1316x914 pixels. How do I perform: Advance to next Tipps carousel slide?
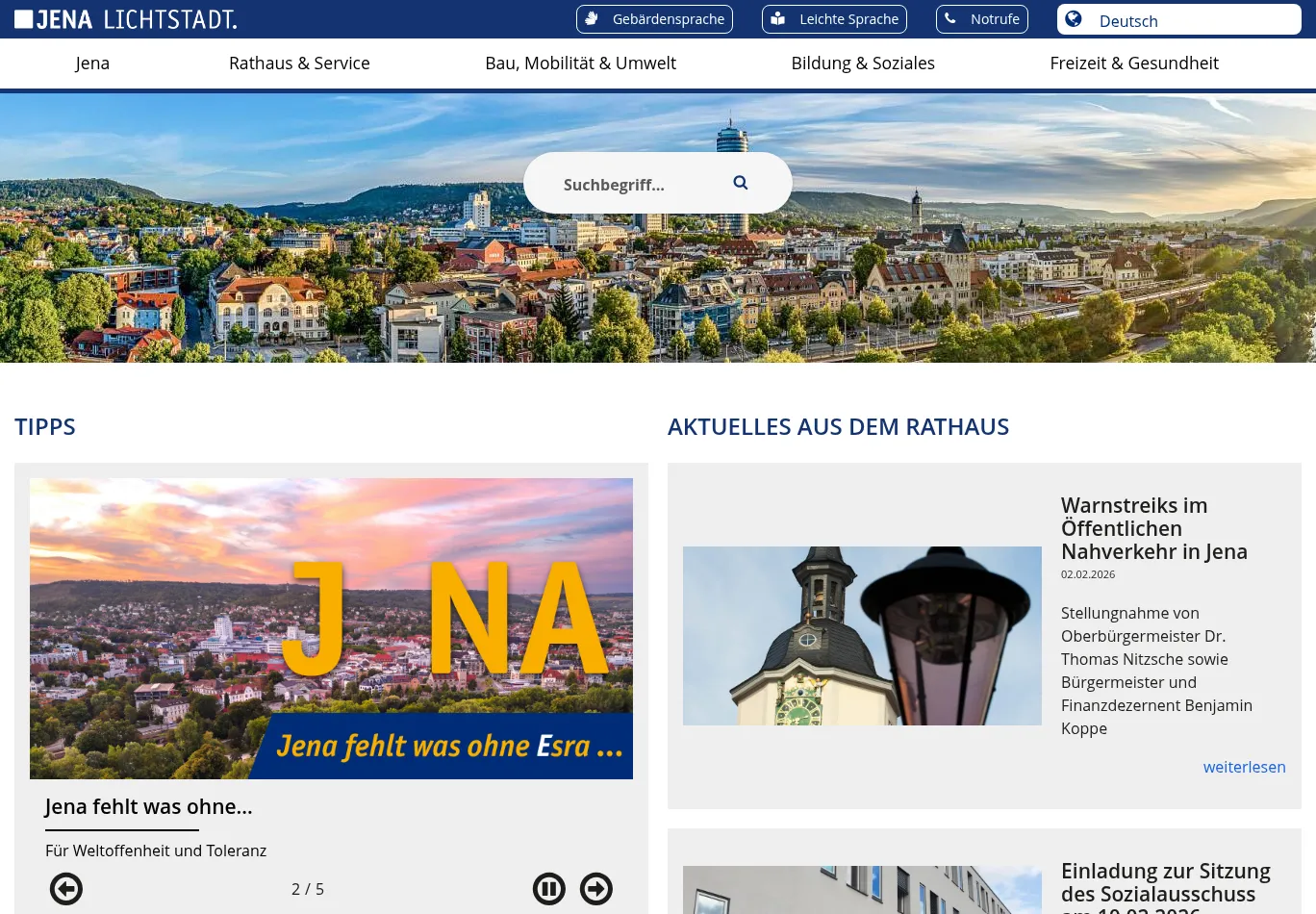[596, 889]
